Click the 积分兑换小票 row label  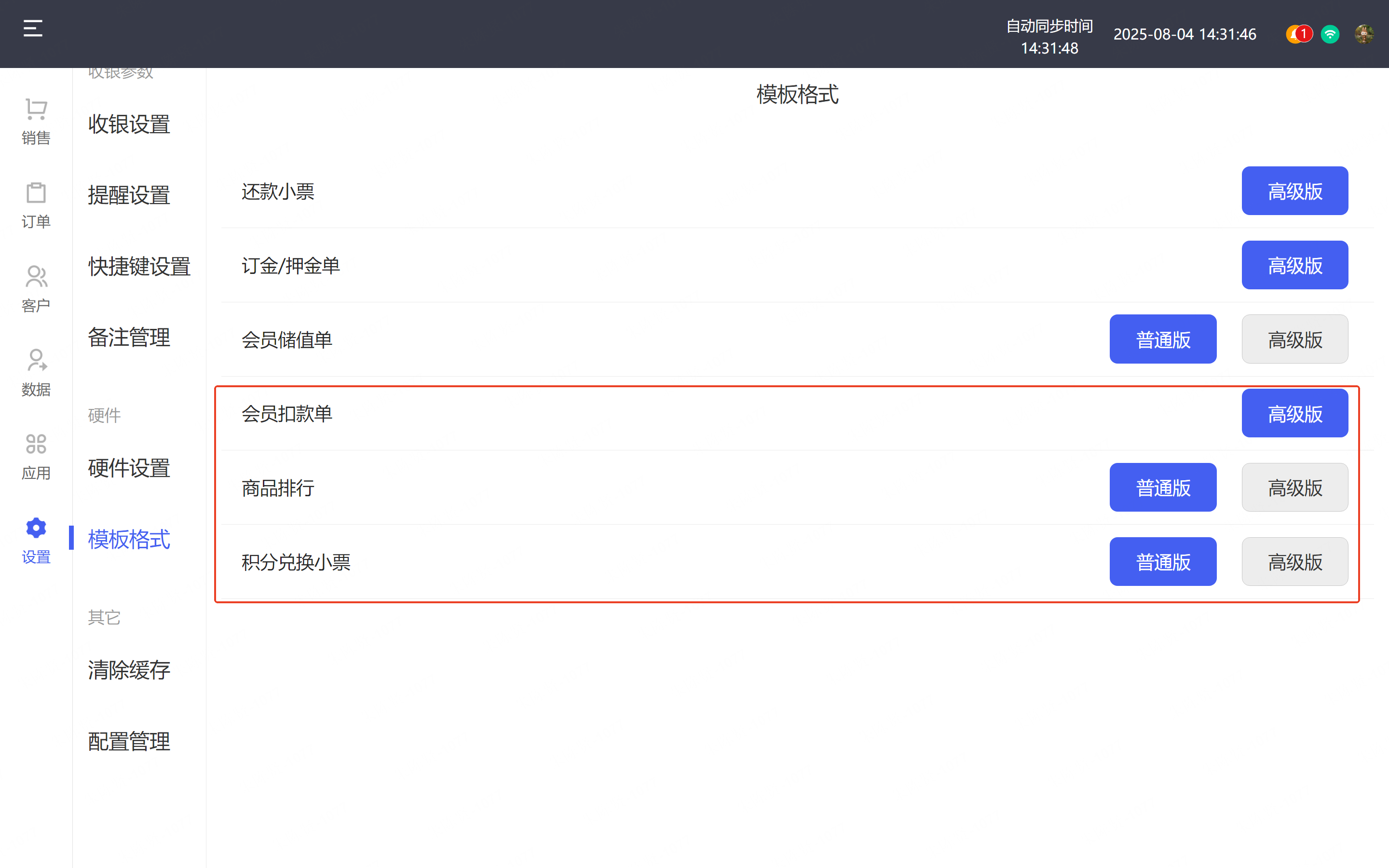pyautogui.click(x=296, y=562)
